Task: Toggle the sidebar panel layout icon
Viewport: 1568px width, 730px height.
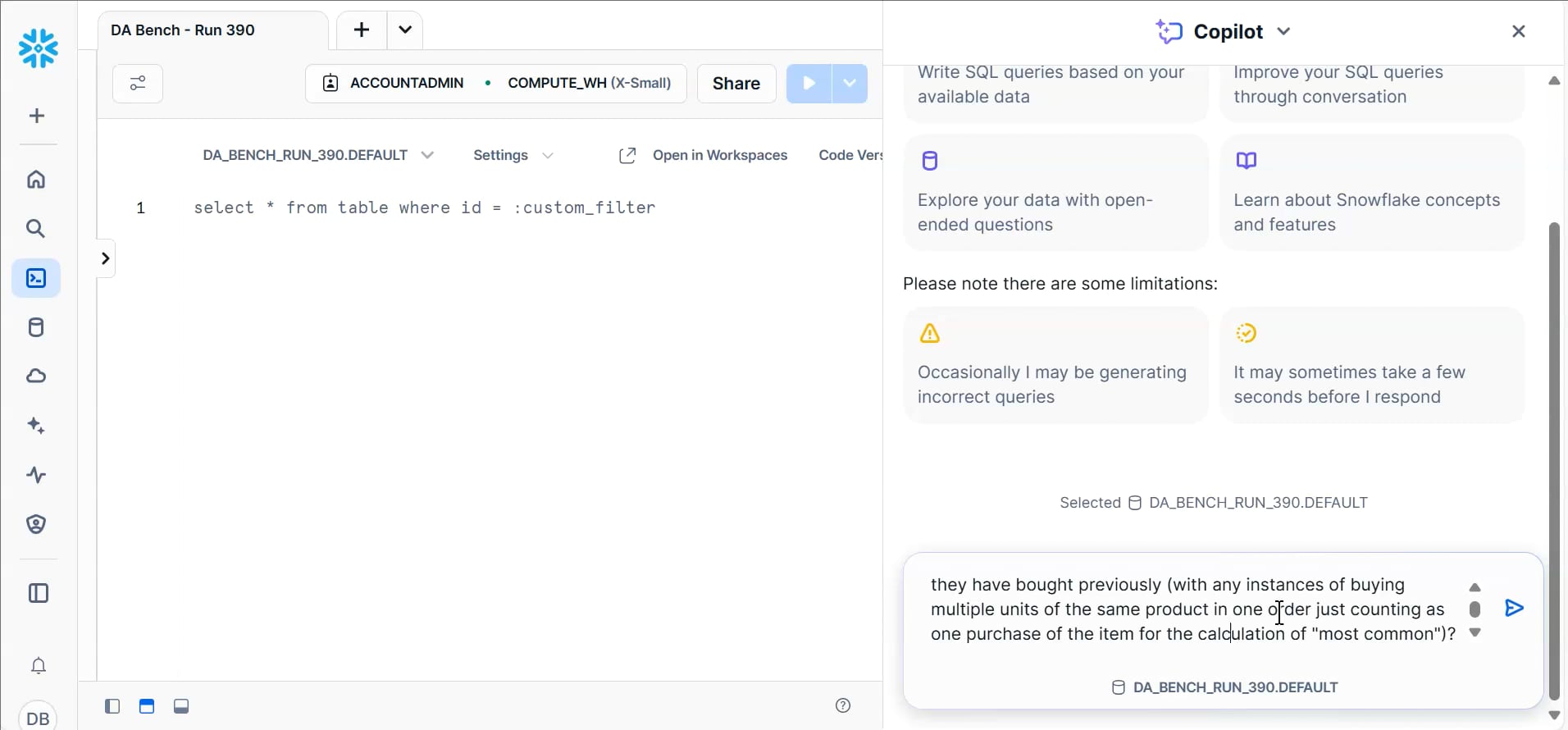Action: tap(39, 593)
